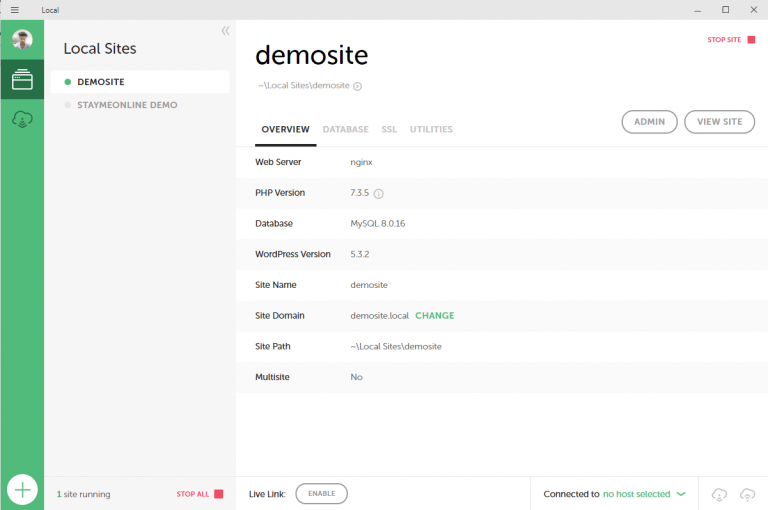Open the SSL tab
This screenshot has height=510, width=768.
pos(389,130)
